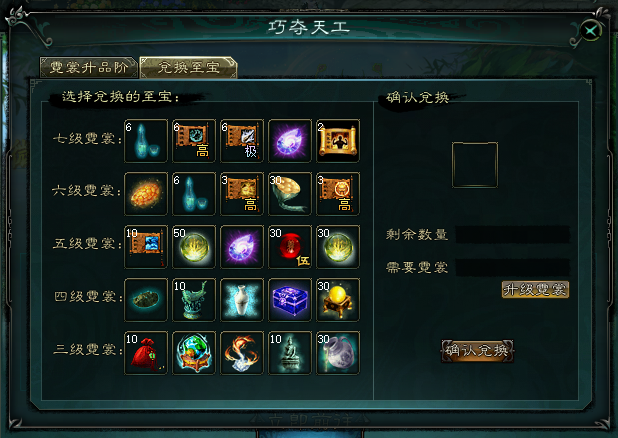The width and height of the screenshot is (618, 438).
Task: Select the red lucky bag in 三级霓裳 row
Action: tap(146, 352)
